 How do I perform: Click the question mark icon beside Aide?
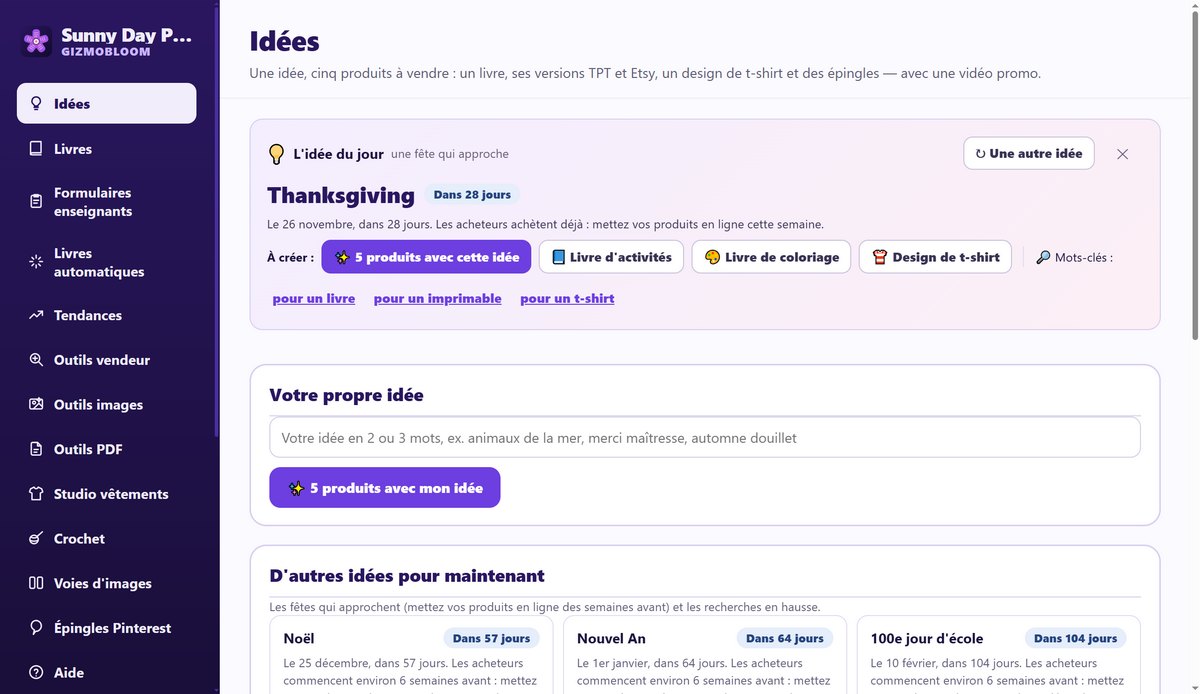tap(36, 672)
